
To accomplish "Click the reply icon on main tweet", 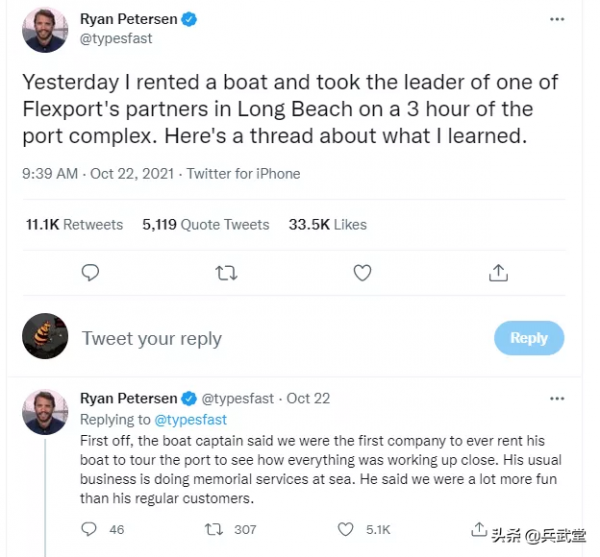I will coord(90,272).
